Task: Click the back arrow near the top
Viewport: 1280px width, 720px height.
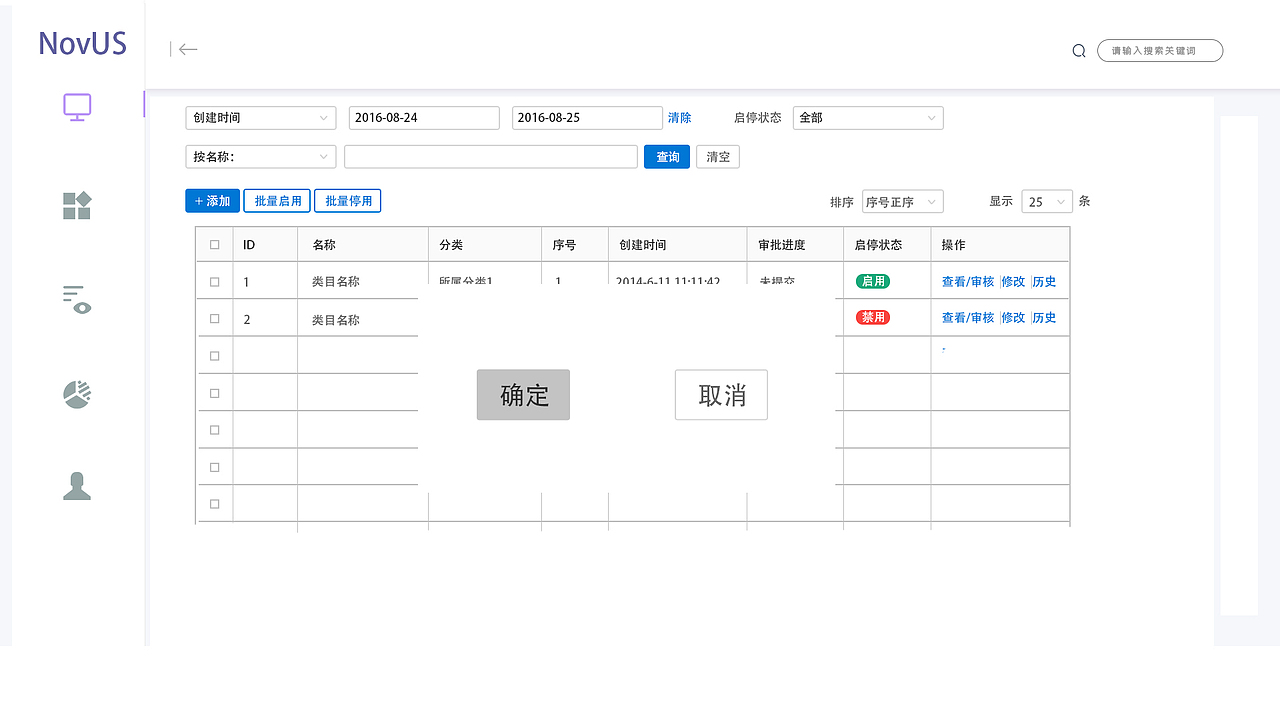Action: [187, 49]
